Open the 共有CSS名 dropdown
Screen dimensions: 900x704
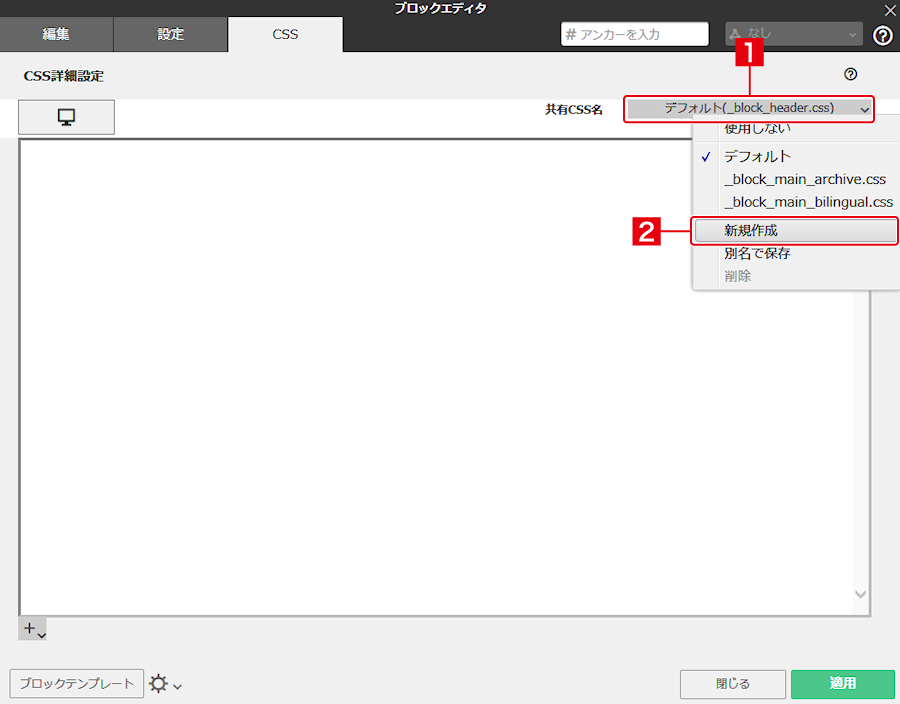coord(749,108)
